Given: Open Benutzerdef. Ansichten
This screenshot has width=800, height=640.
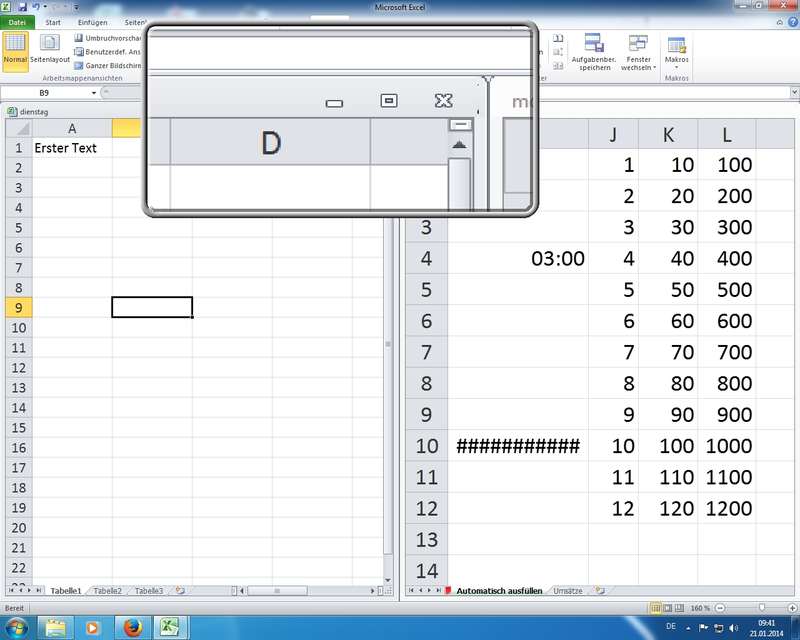Looking at the screenshot, I should (x=108, y=52).
